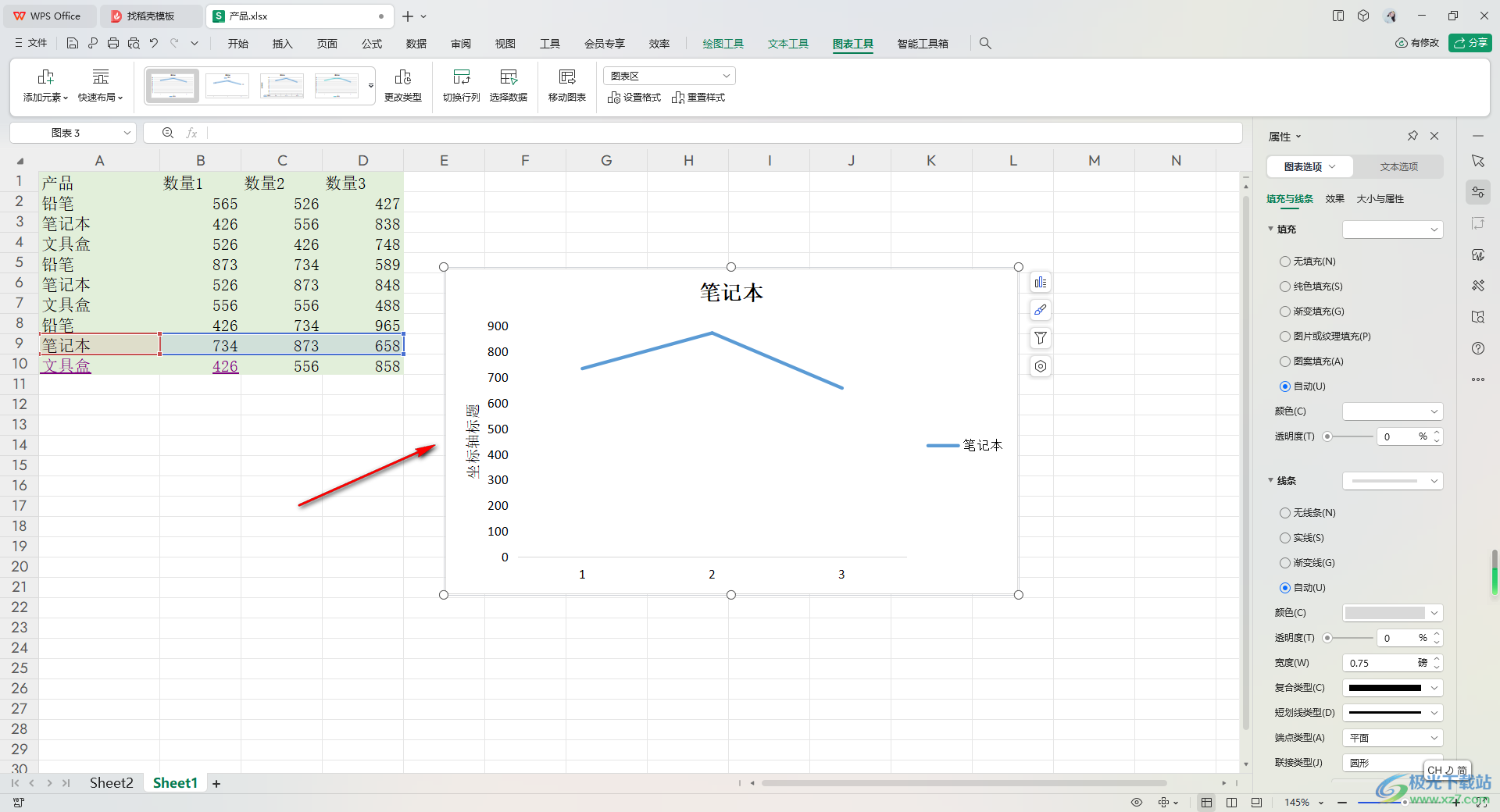
Task: Click Select Data (选择数据)
Action: pyautogui.click(x=509, y=86)
